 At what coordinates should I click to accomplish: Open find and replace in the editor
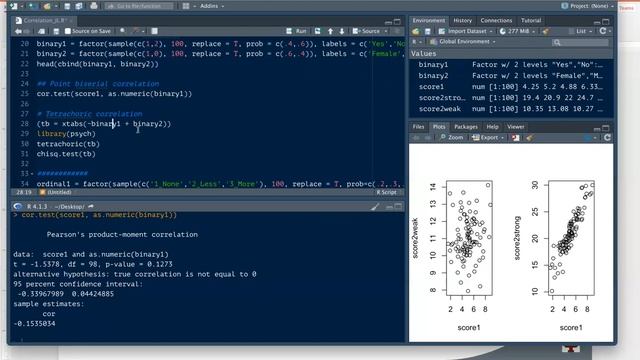122,31
